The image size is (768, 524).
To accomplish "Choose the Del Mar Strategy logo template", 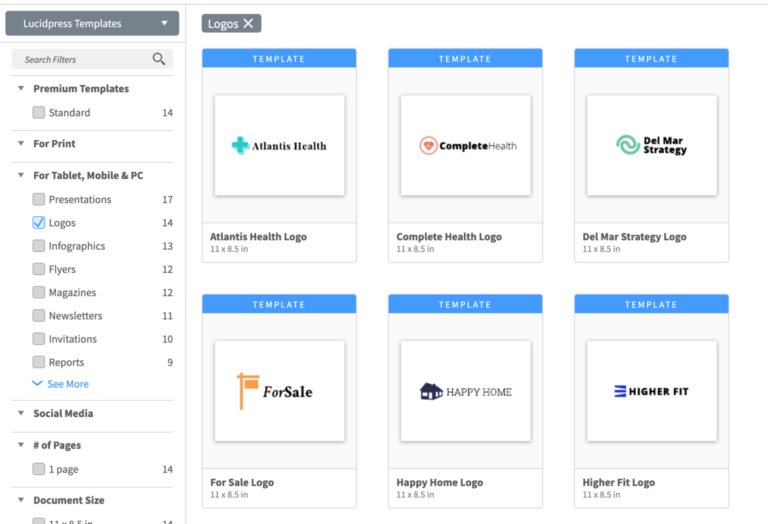I will (x=651, y=145).
